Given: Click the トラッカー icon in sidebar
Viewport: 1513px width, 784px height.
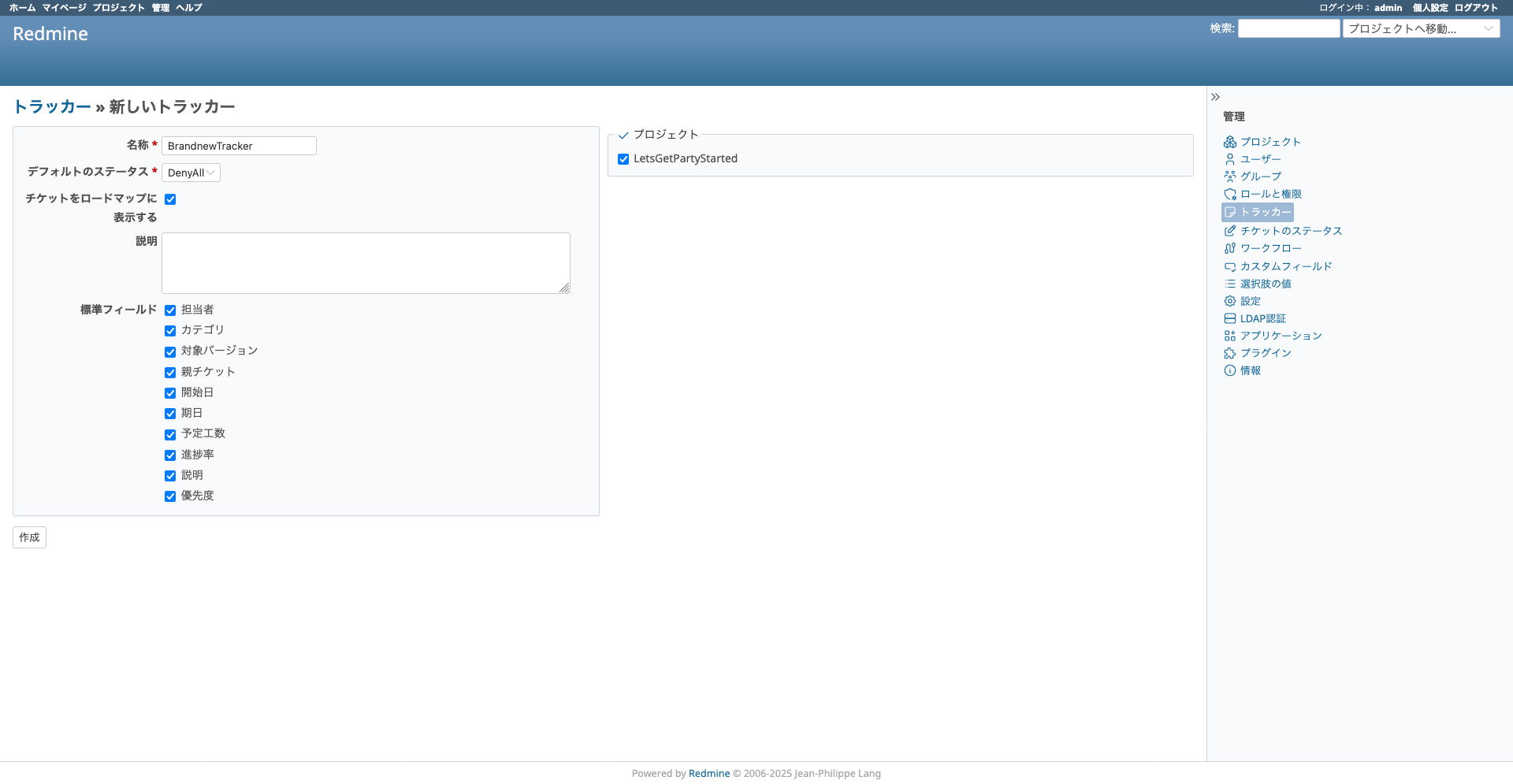Looking at the screenshot, I should click(1229, 212).
